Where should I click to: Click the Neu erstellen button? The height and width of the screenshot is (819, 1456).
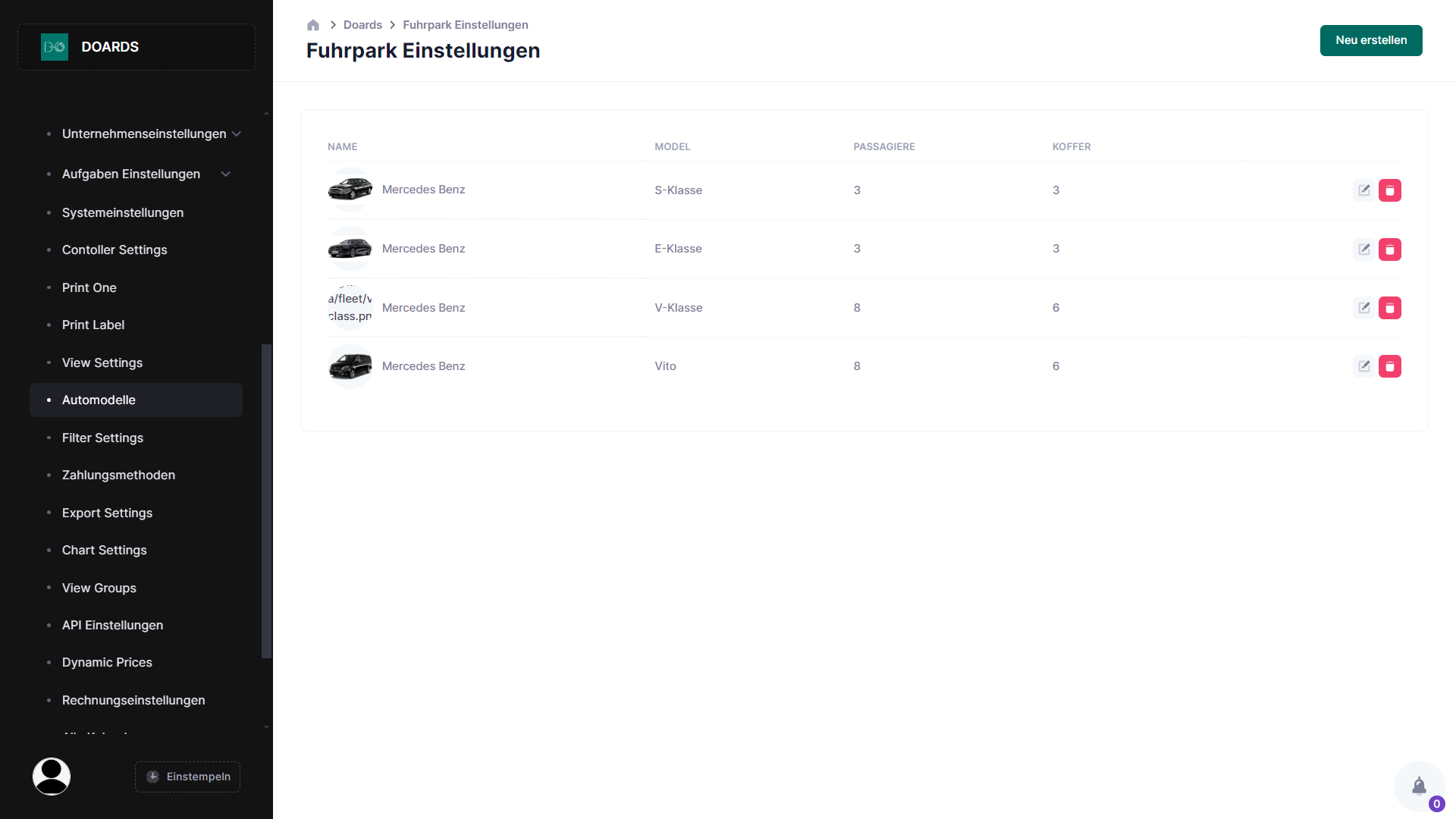(1370, 40)
